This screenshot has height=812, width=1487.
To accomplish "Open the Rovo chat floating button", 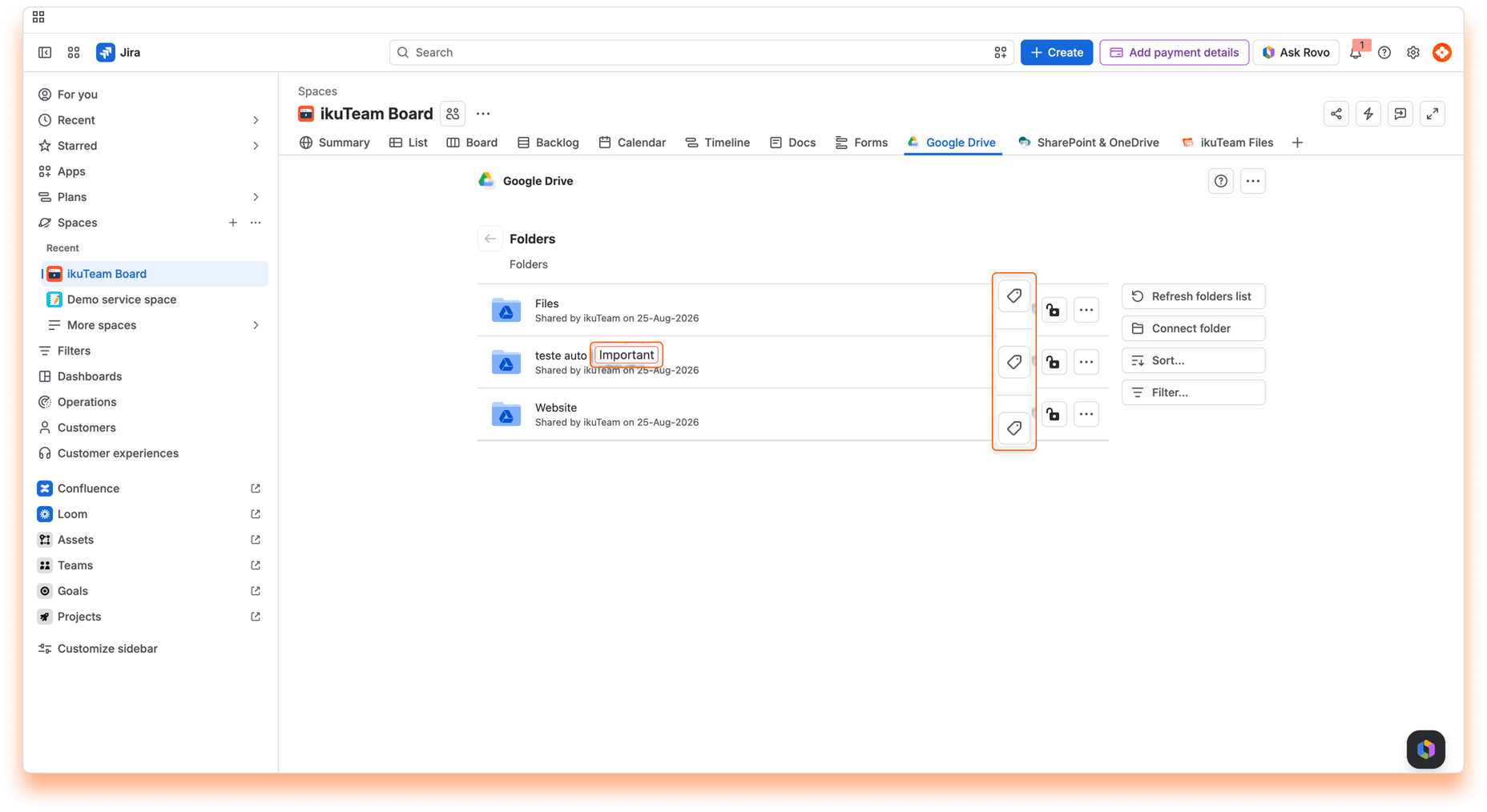I will coord(1425,750).
